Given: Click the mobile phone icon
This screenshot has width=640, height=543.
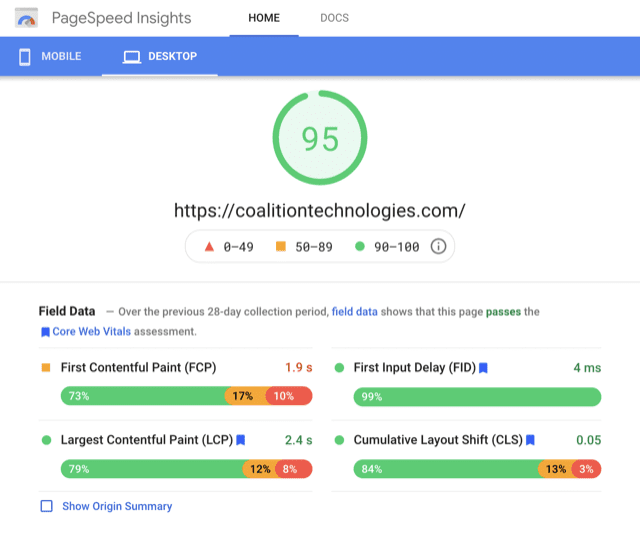Looking at the screenshot, I should click(x=24, y=57).
